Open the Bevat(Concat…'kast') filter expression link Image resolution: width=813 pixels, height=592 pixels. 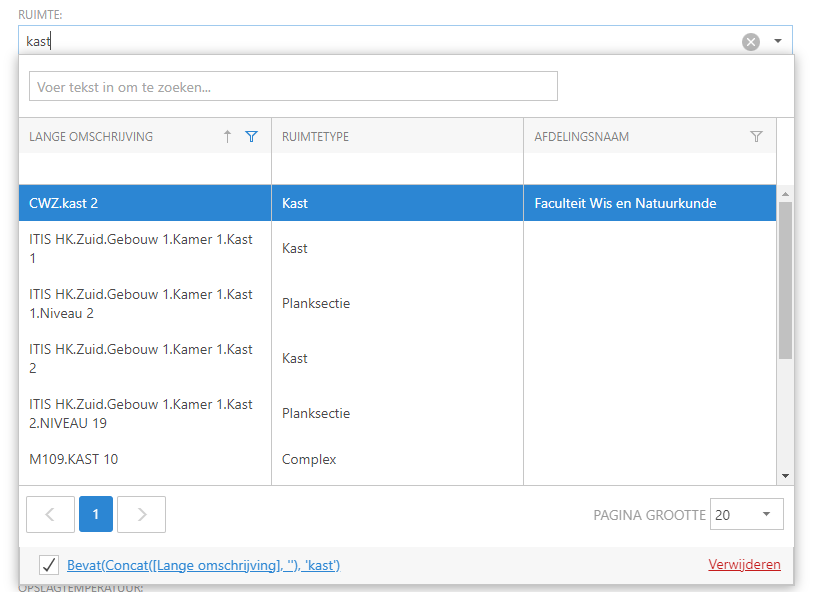(203, 565)
